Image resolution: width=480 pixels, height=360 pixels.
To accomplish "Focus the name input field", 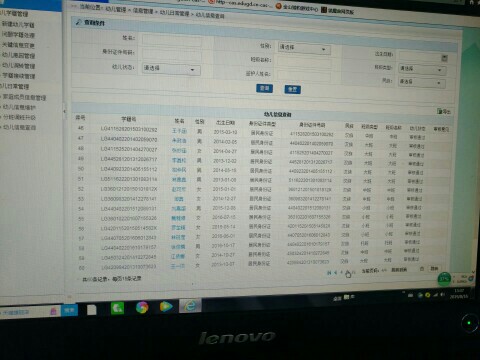I will [x=172, y=40].
